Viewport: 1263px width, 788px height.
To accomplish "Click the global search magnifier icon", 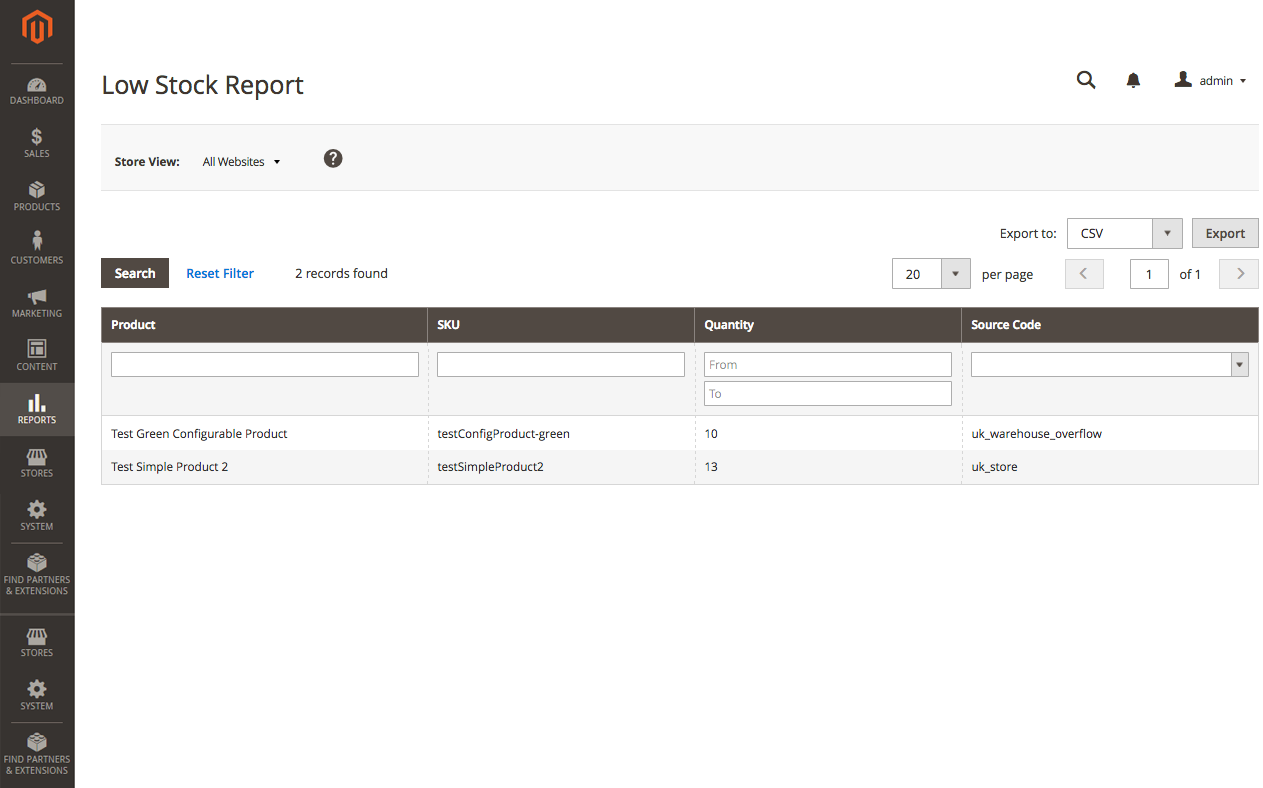I will coord(1086,80).
